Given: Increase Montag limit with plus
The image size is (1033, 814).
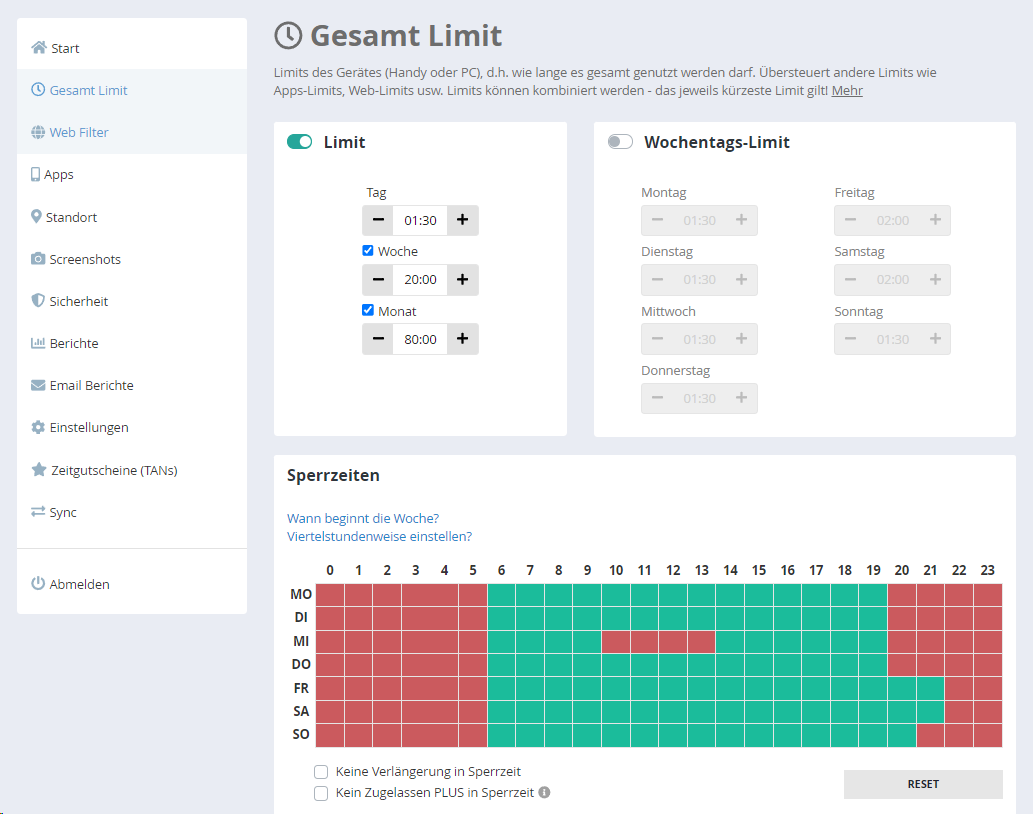Looking at the screenshot, I should pyautogui.click(x=741, y=220).
